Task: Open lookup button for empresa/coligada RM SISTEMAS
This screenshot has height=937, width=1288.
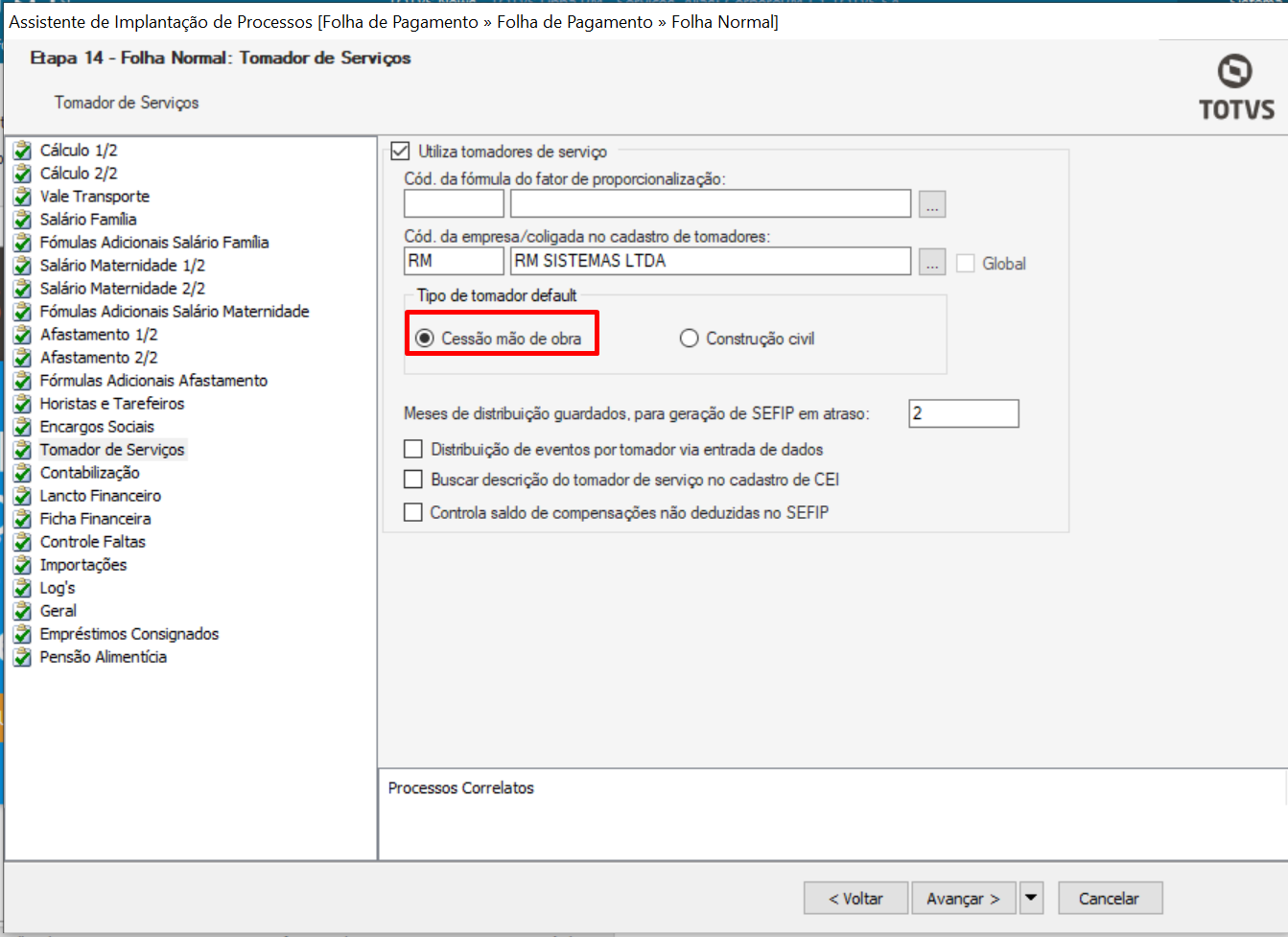Action: (x=932, y=262)
